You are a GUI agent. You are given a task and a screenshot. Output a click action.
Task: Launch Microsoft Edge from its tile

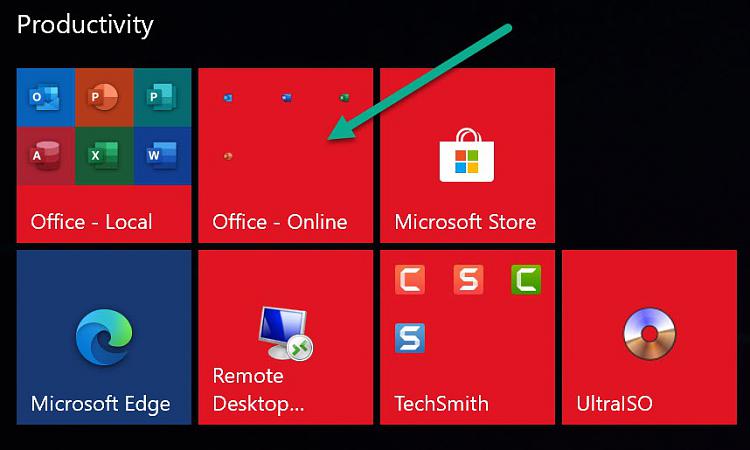pos(104,337)
